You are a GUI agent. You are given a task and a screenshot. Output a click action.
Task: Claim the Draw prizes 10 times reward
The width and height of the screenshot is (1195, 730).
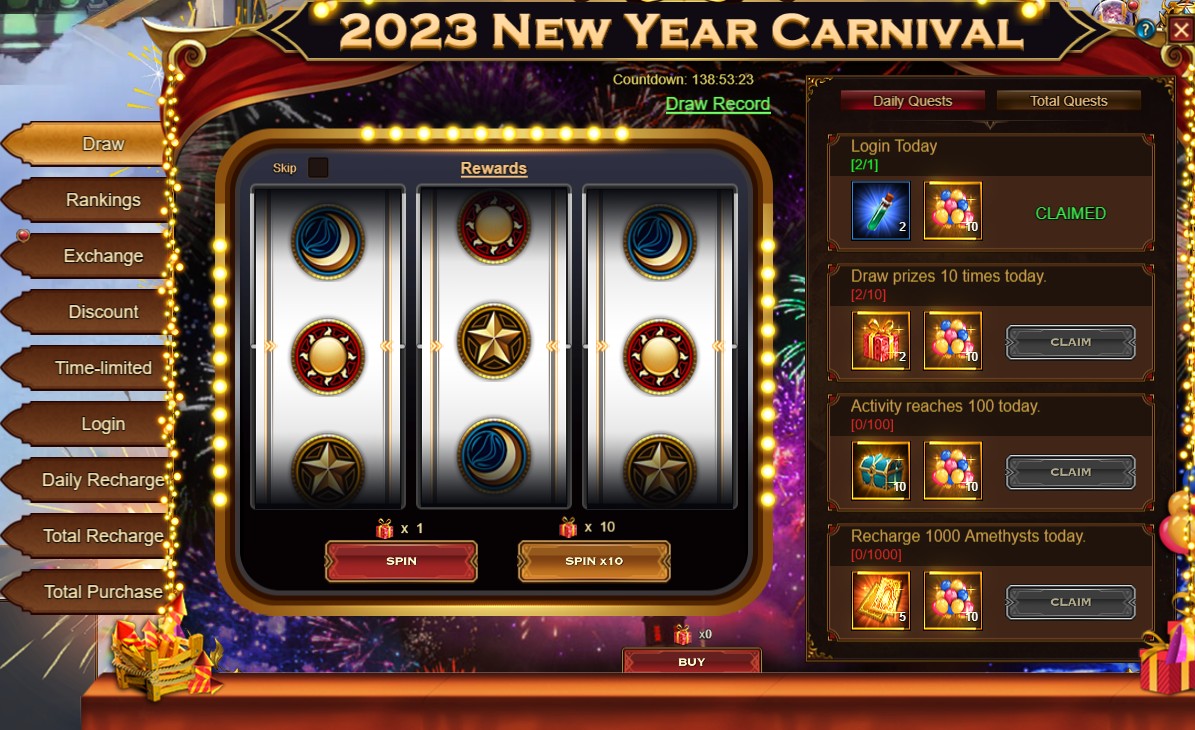tap(1070, 342)
